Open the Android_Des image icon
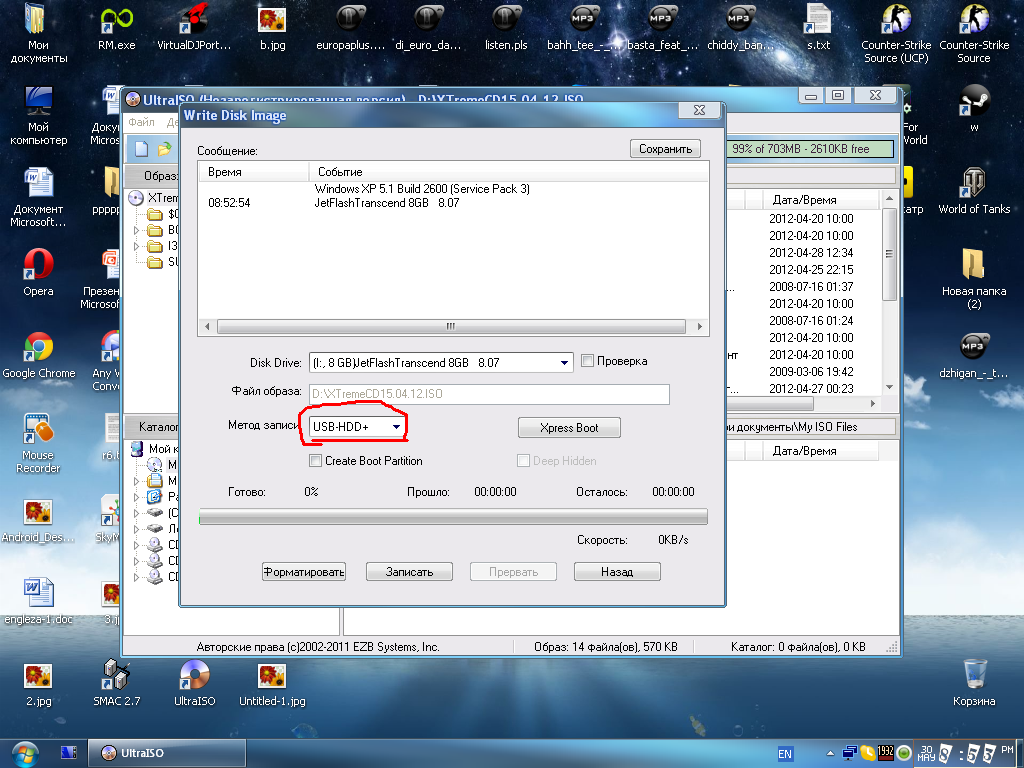 [39, 519]
